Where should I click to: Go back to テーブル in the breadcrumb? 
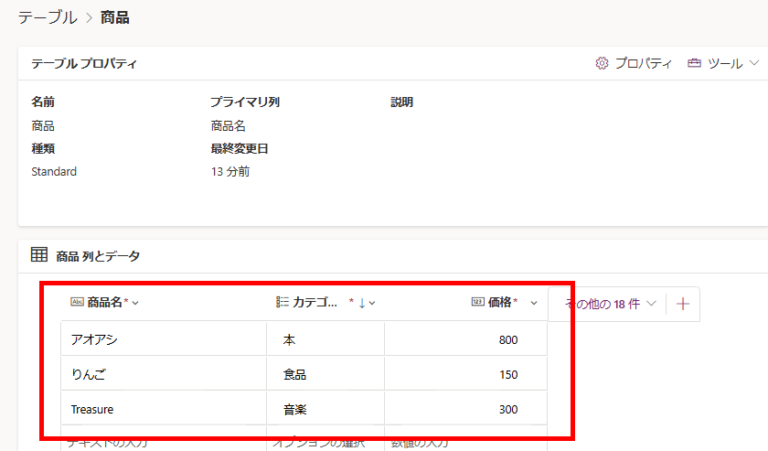47,17
